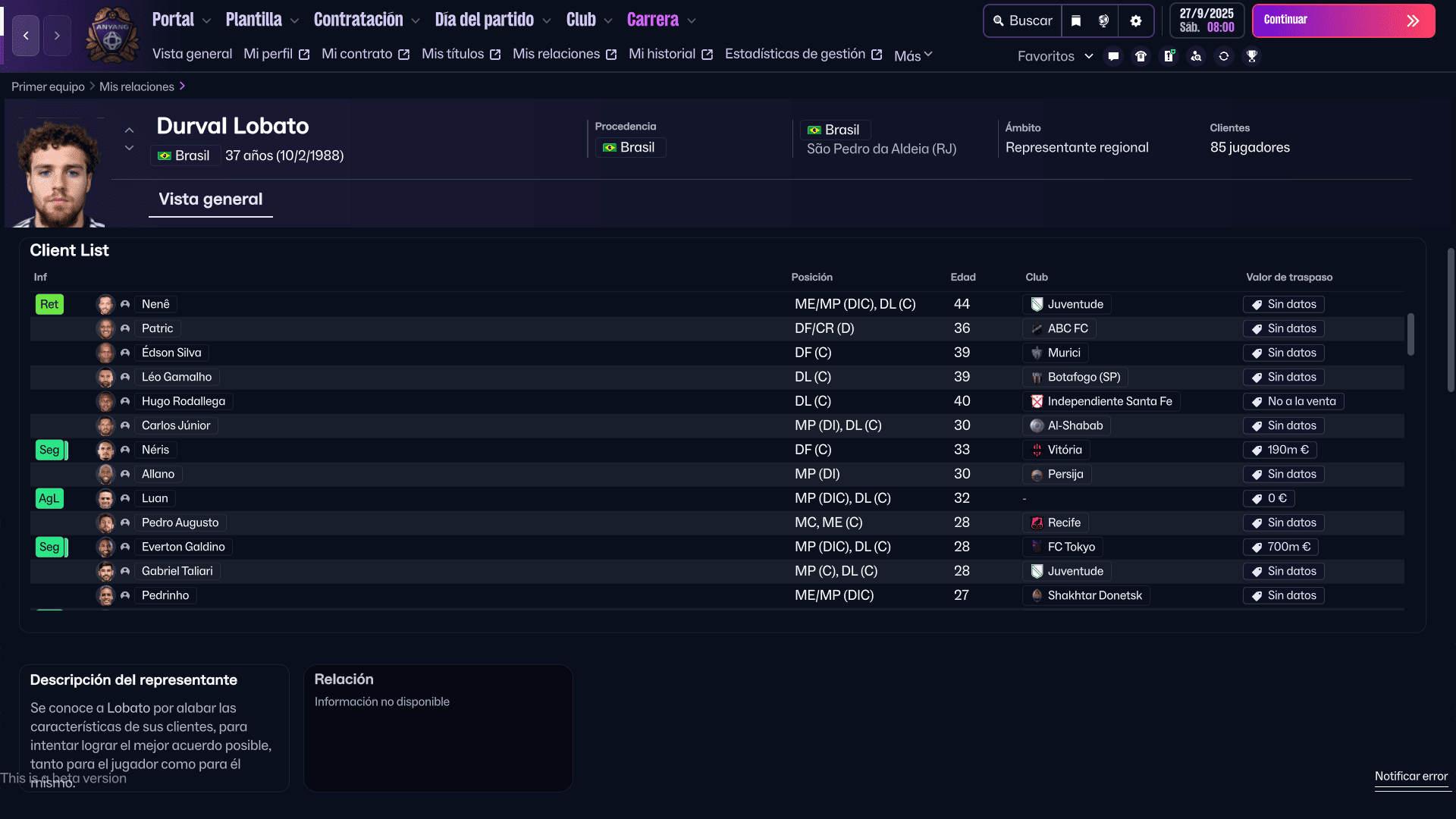Expand the Plantilla menu chevron

click(x=295, y=21)
